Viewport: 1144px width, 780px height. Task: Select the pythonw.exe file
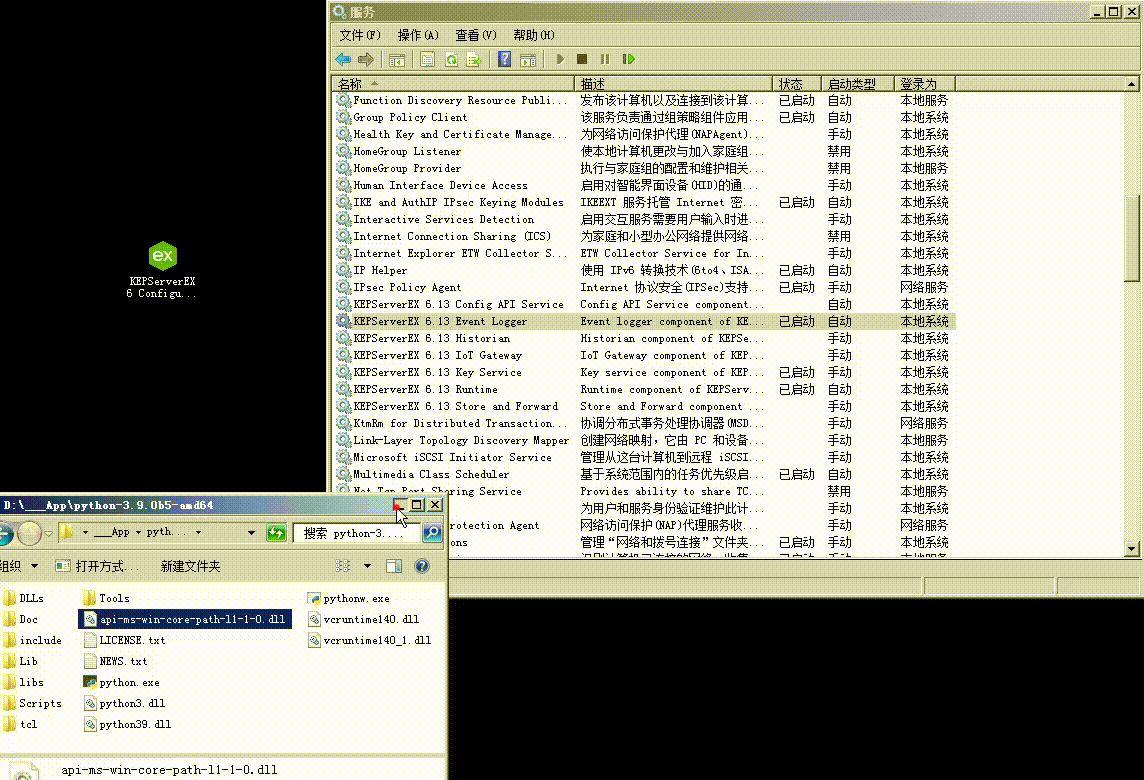pyautogui.click(x=349, y=598)
